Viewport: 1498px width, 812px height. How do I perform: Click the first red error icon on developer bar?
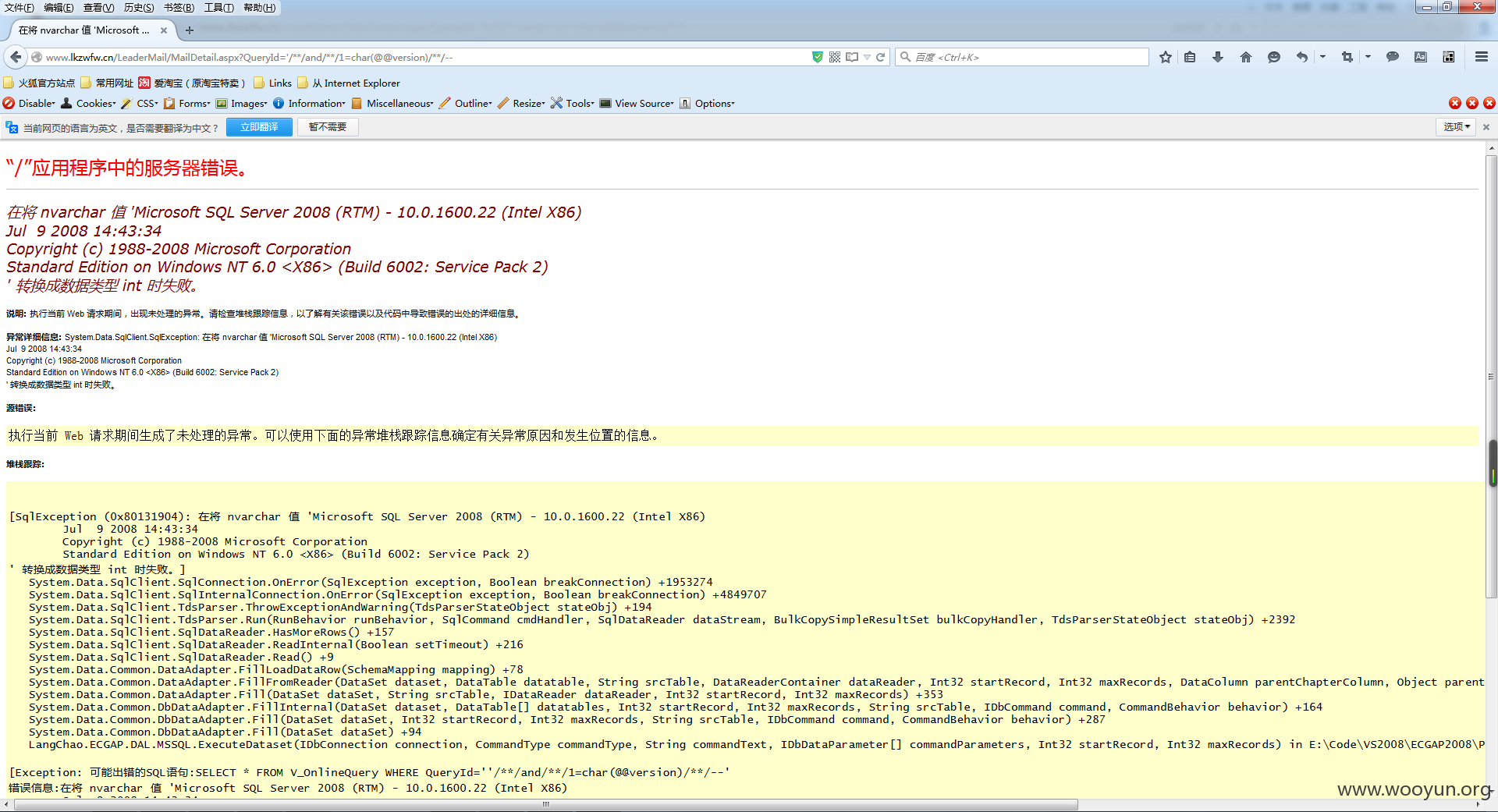(x=1455, y=103)
